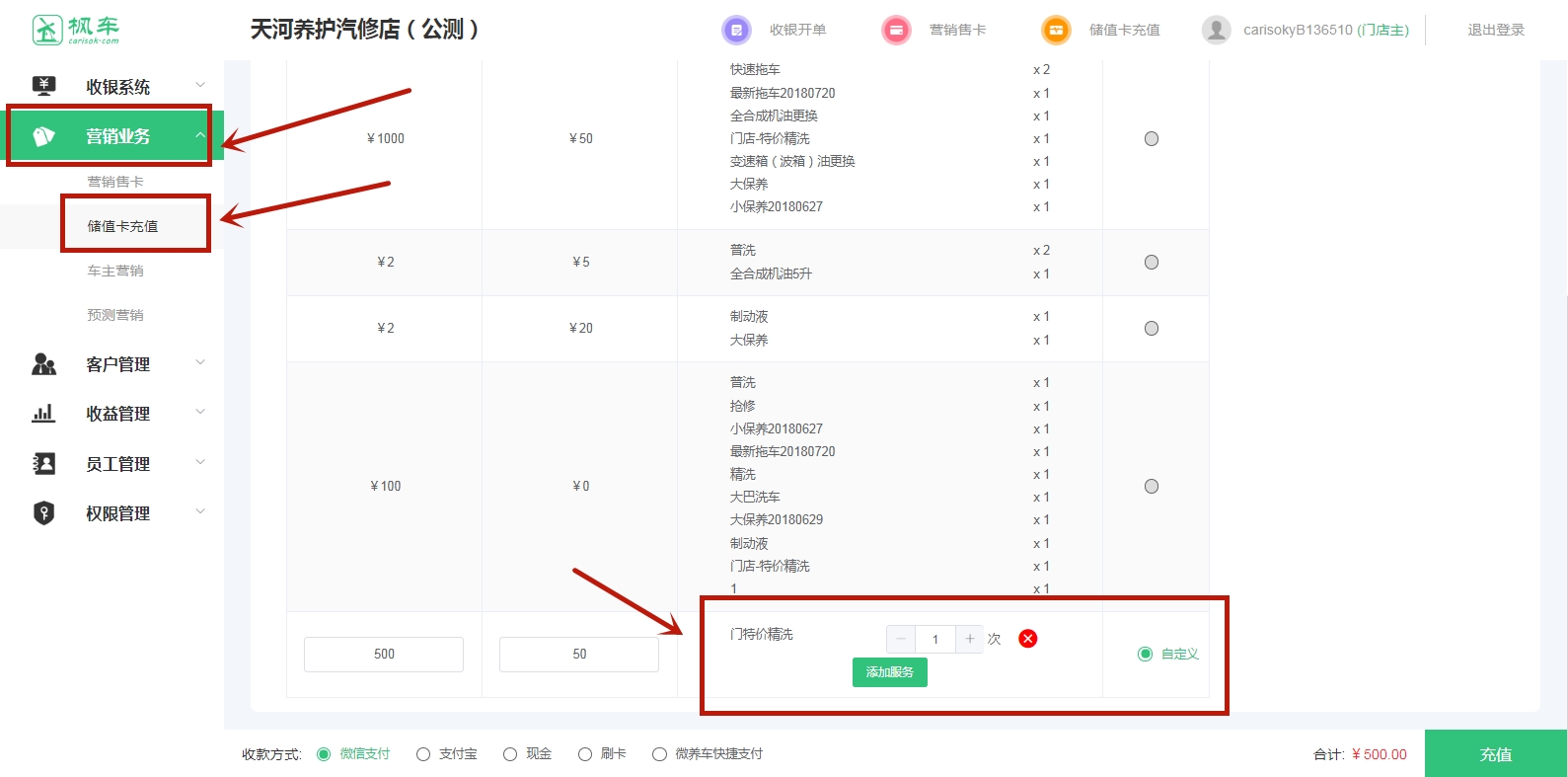Viewport: 1568px width, 777px height.
Task: Click the 收益管理 chart icon in sidebar
Action: click(x=44, y=414)
